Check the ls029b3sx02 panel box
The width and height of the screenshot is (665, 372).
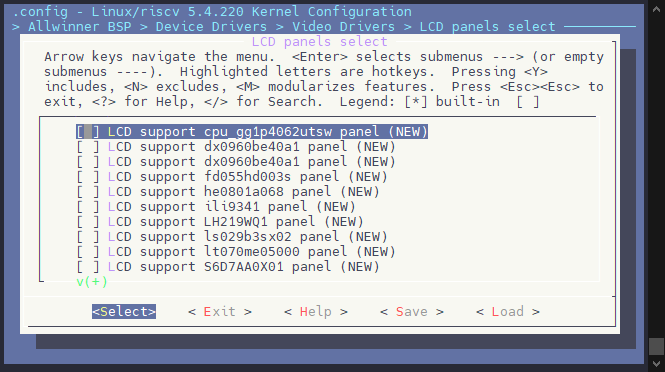pyautogui.click(x=88, y=237)
